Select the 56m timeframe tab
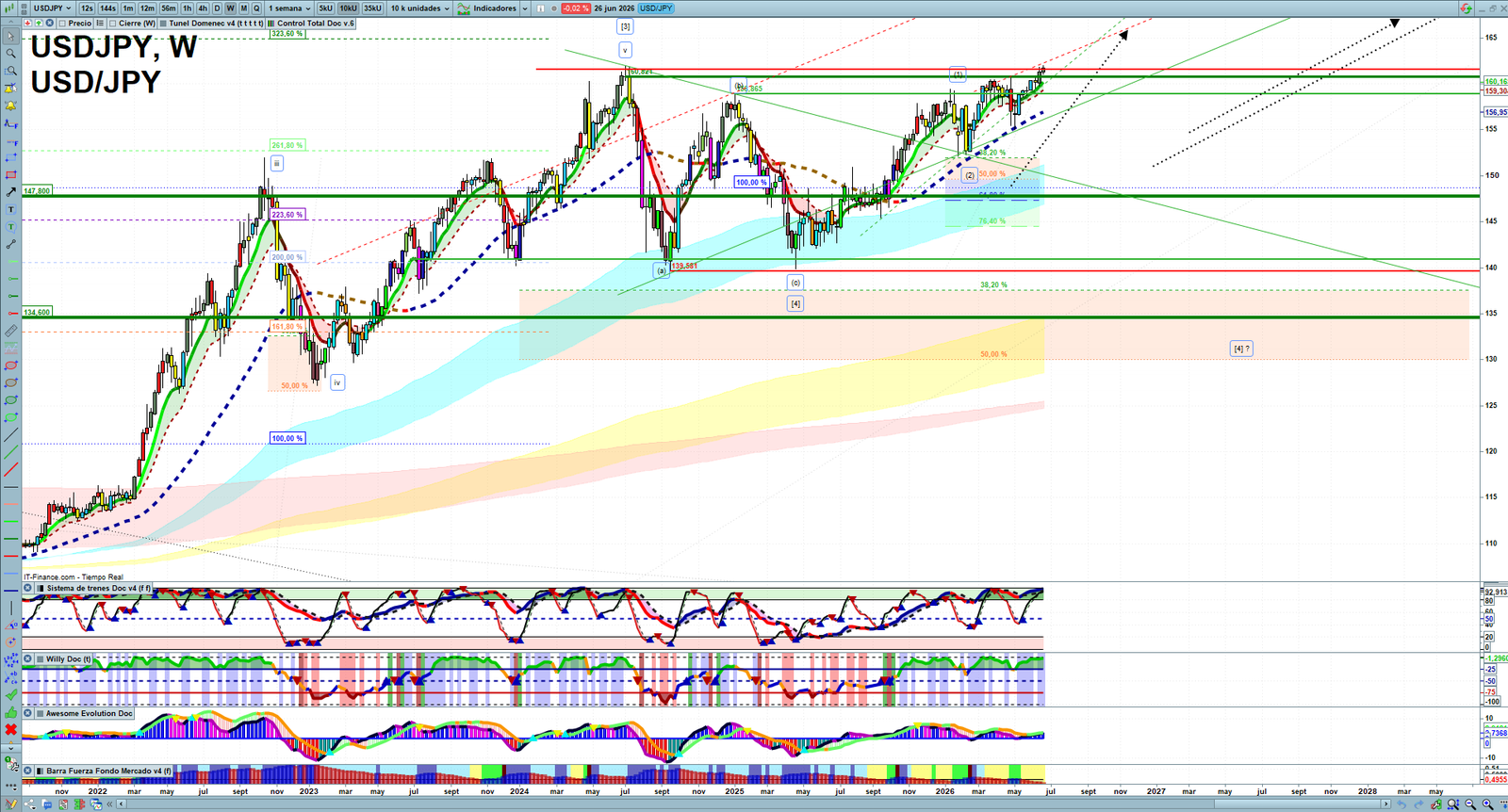Viewport: 1508px width, 812px height. tap(169, 8)
